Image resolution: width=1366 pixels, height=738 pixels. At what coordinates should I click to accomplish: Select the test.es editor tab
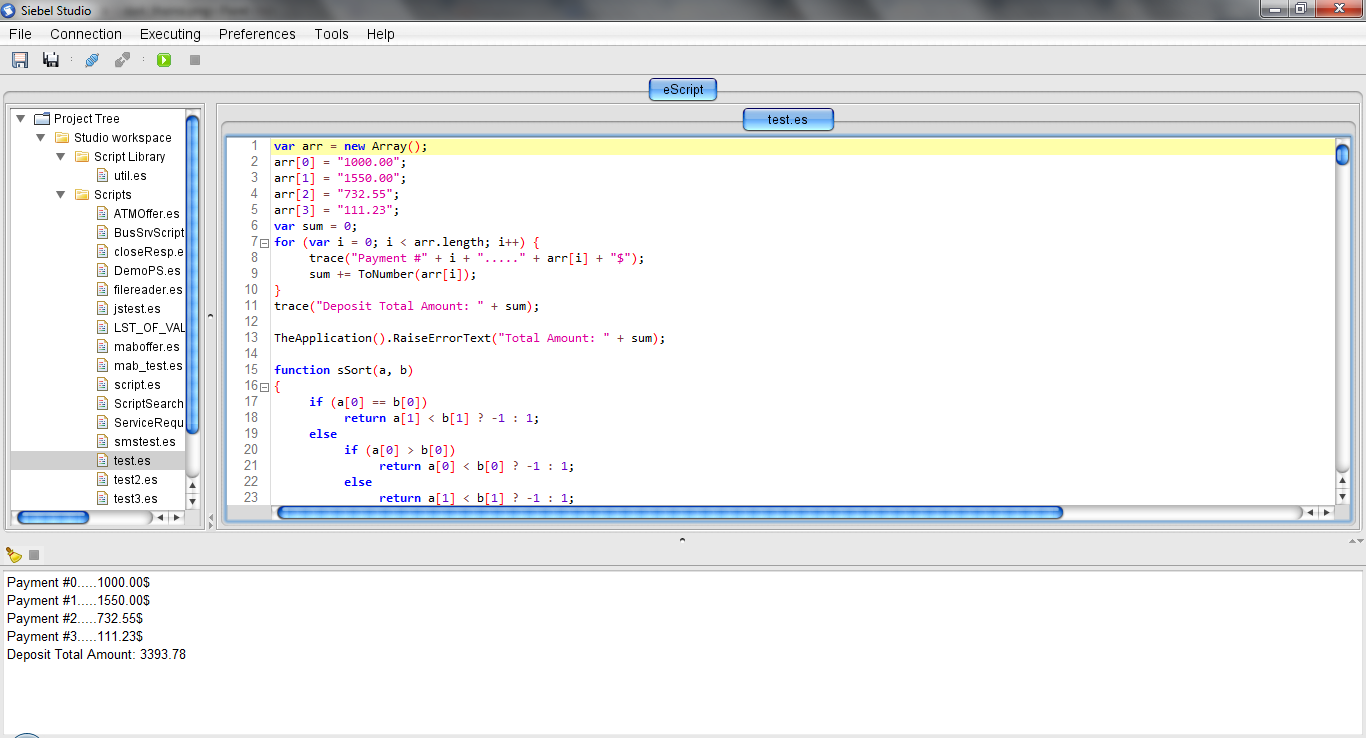[788, 119]
